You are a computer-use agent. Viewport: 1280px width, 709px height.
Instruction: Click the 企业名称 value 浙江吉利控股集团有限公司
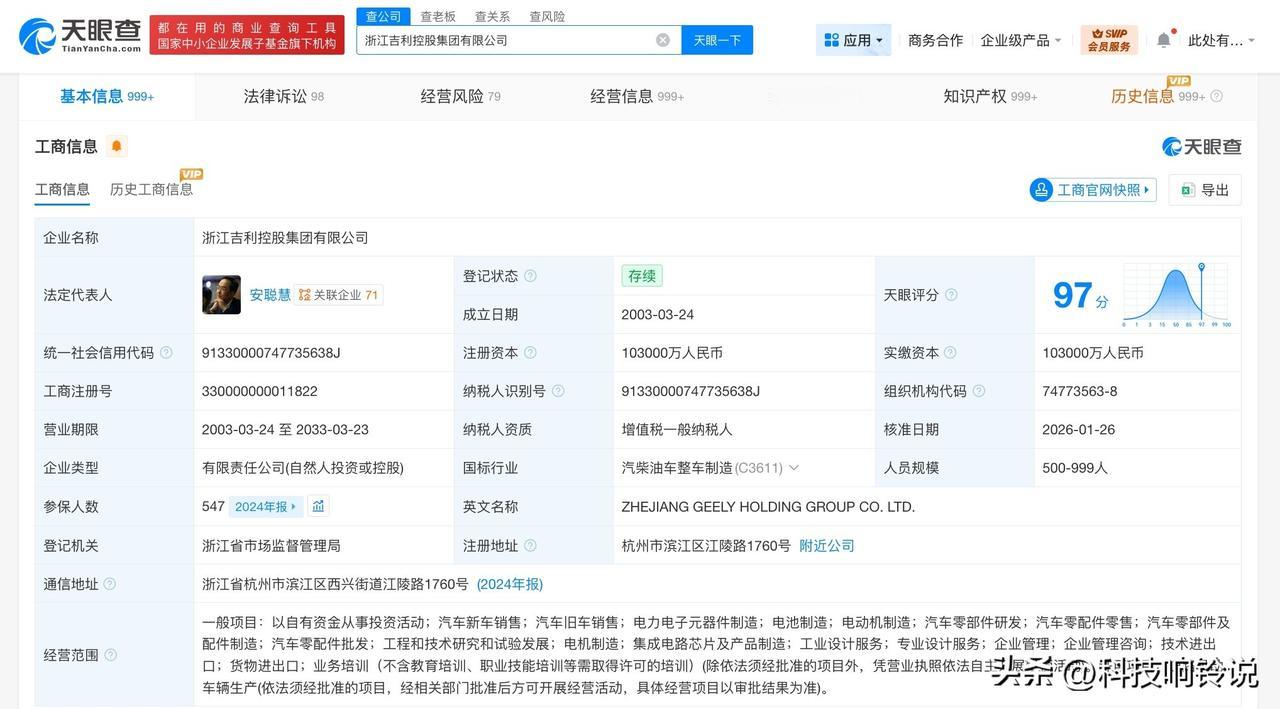(x=285, y=238)
